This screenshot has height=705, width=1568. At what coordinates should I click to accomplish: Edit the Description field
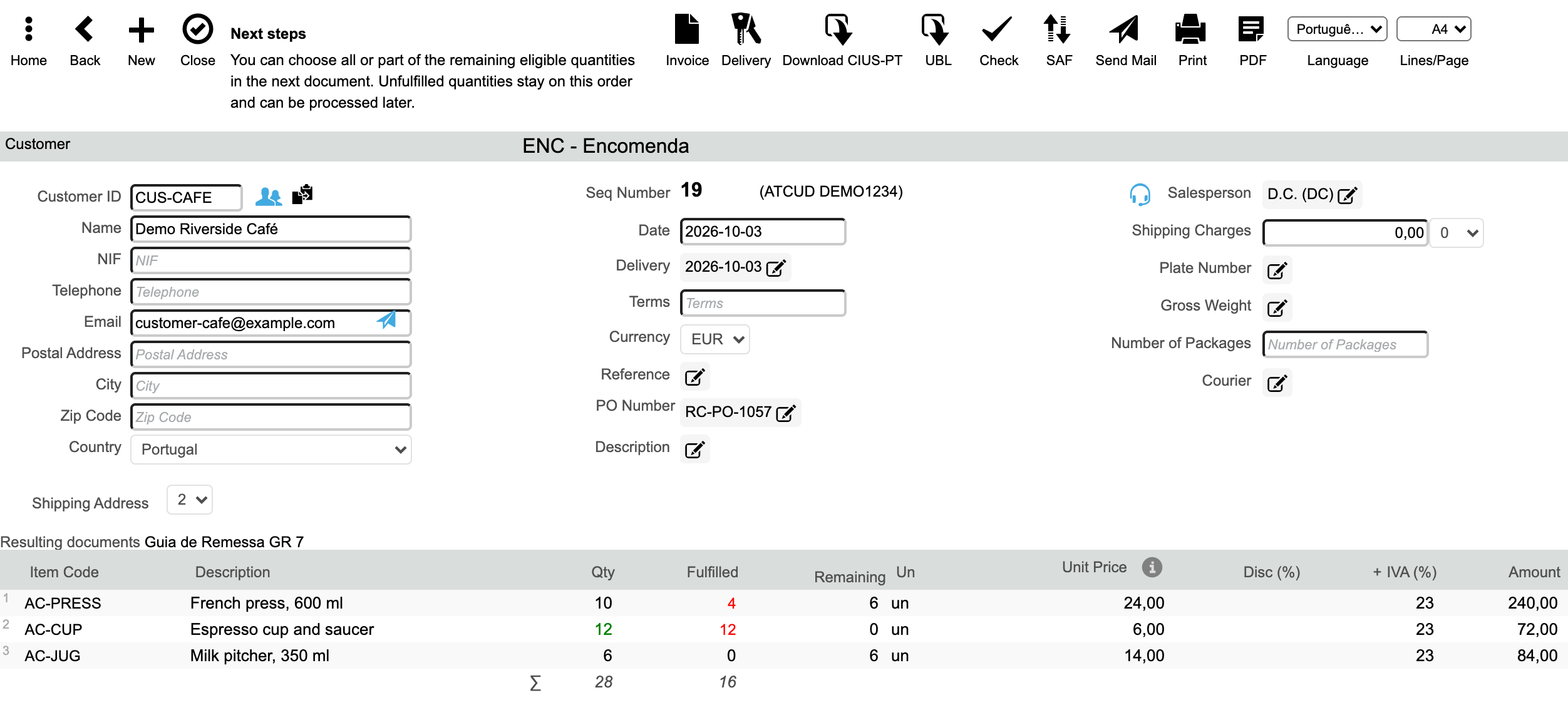pos(695,450)
